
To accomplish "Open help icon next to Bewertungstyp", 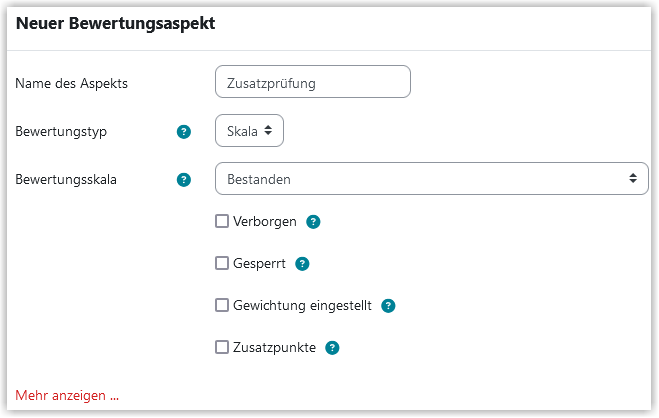I will click(x=184, y=131).
